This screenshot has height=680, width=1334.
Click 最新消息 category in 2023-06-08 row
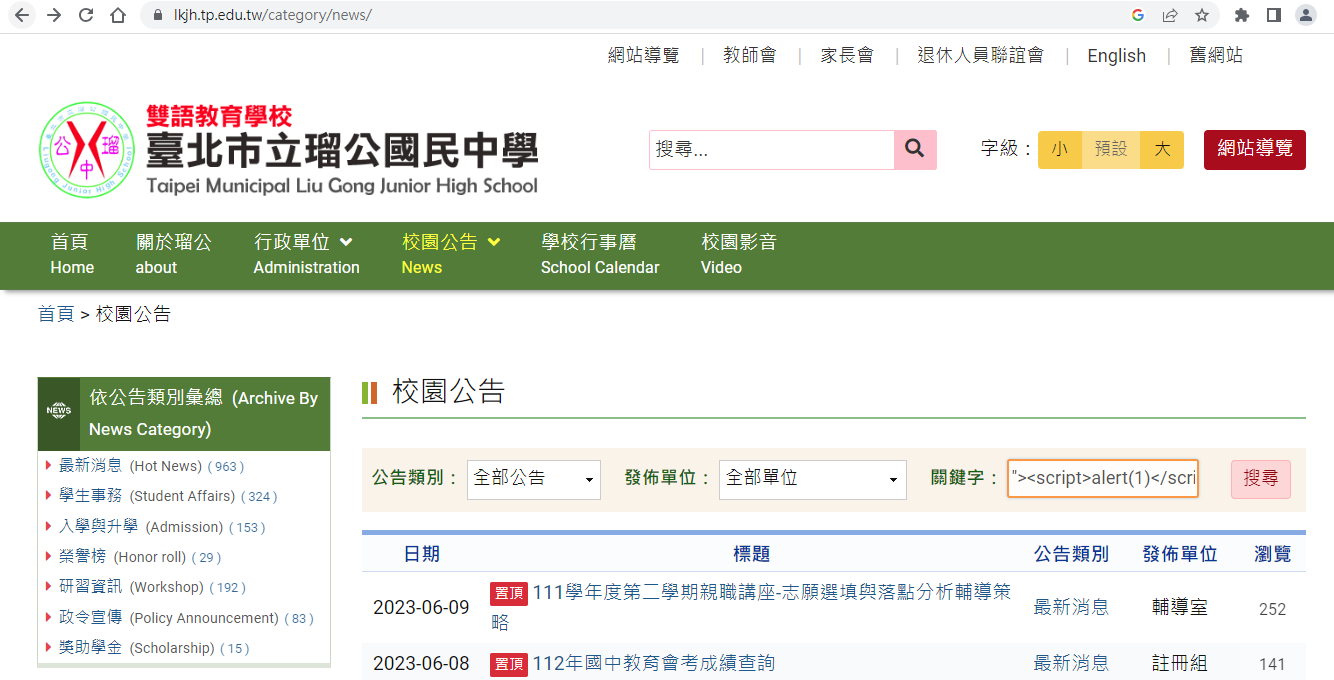[x=1071, y=663]
